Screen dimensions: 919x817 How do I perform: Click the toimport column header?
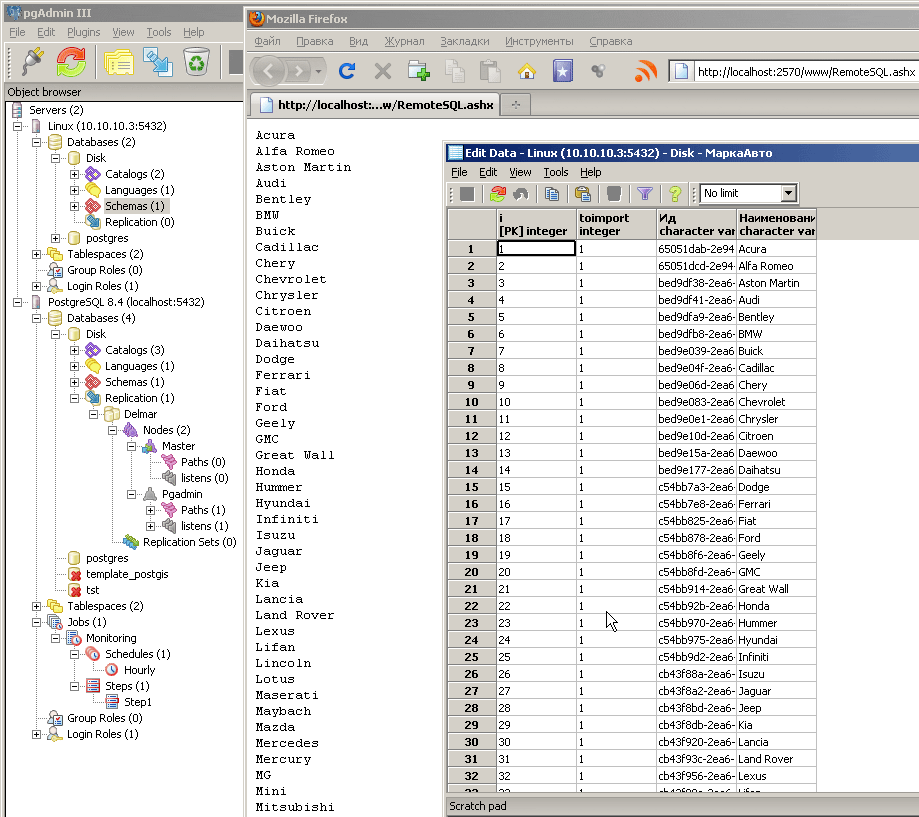tap(616, 224)
